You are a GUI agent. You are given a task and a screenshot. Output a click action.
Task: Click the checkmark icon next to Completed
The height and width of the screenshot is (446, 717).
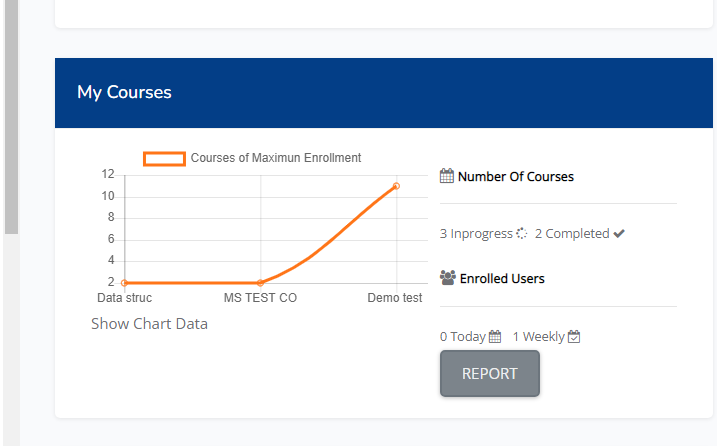click(x=619, y=234)
